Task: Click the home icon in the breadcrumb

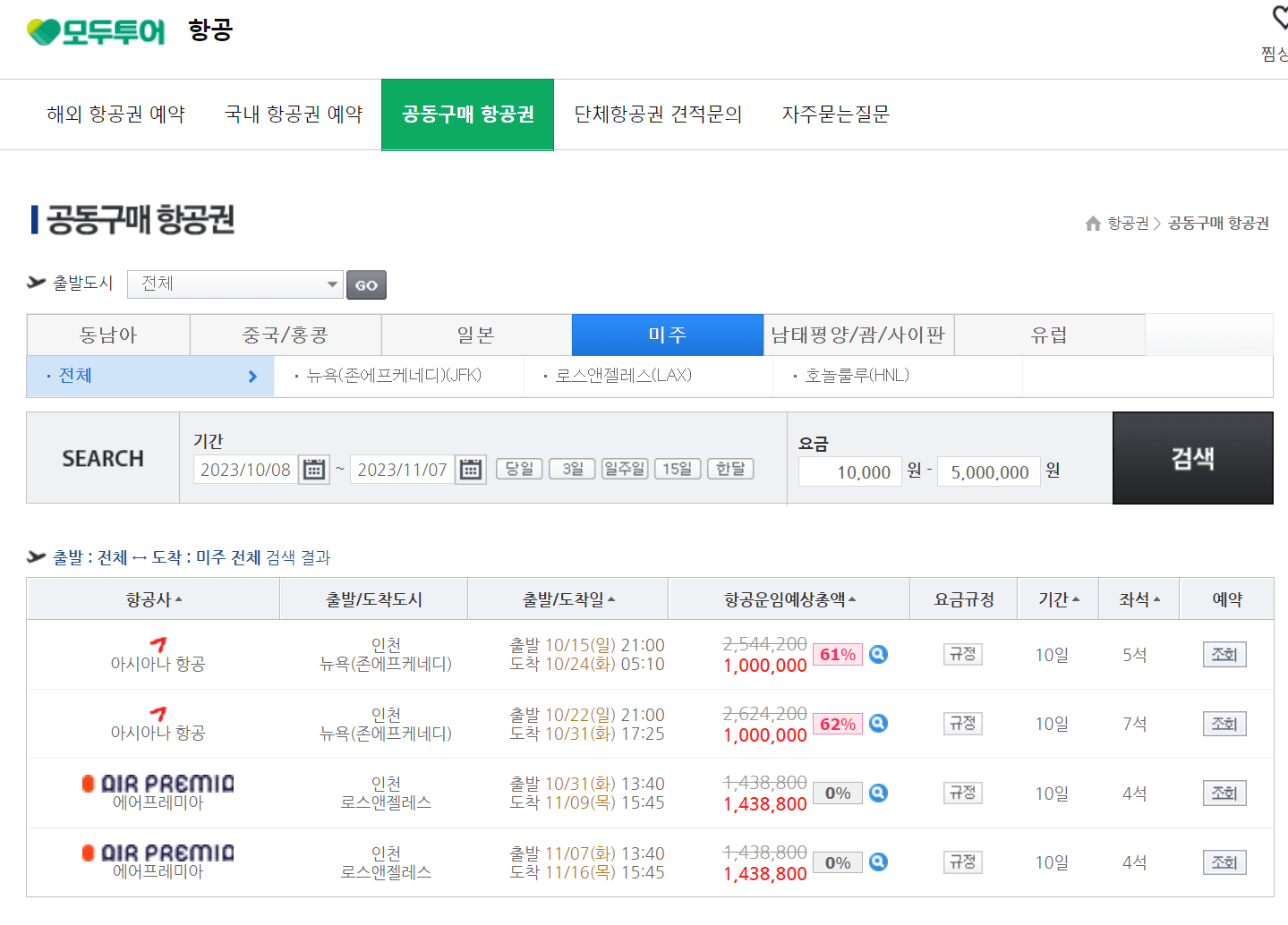Action: point(1092,224)
